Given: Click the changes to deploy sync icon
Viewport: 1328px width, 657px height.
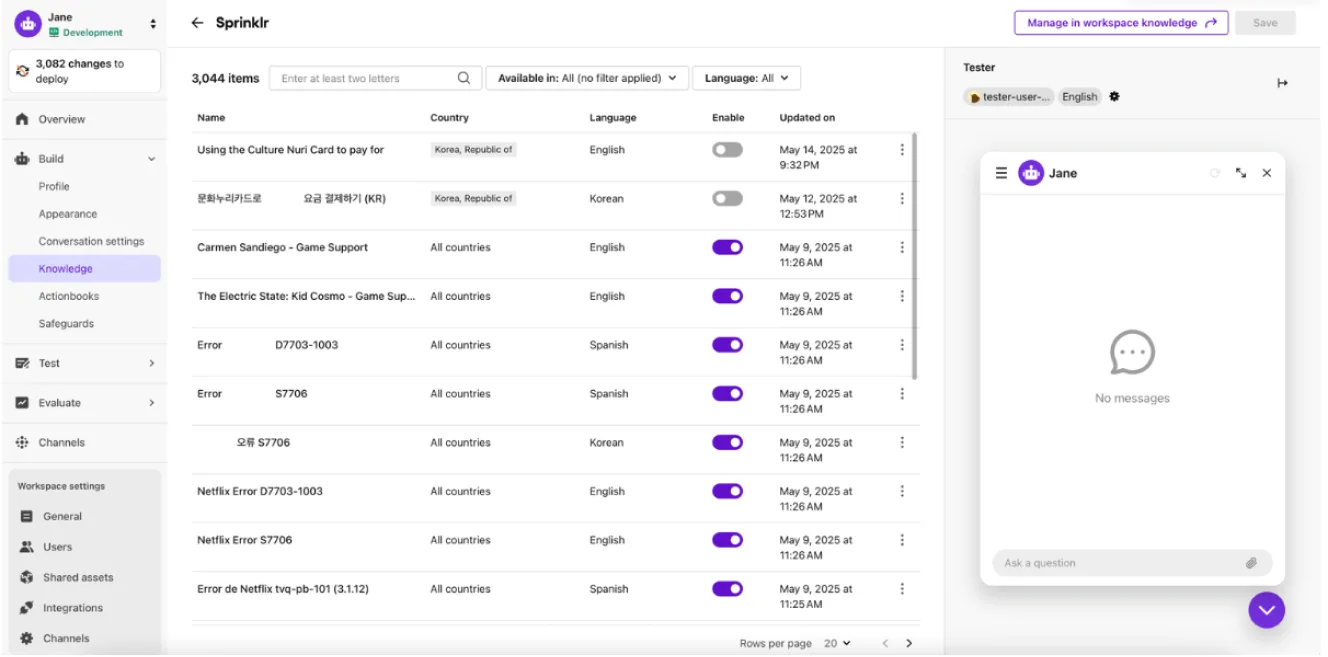Looking at the screenshot, I should click(23, 71).
